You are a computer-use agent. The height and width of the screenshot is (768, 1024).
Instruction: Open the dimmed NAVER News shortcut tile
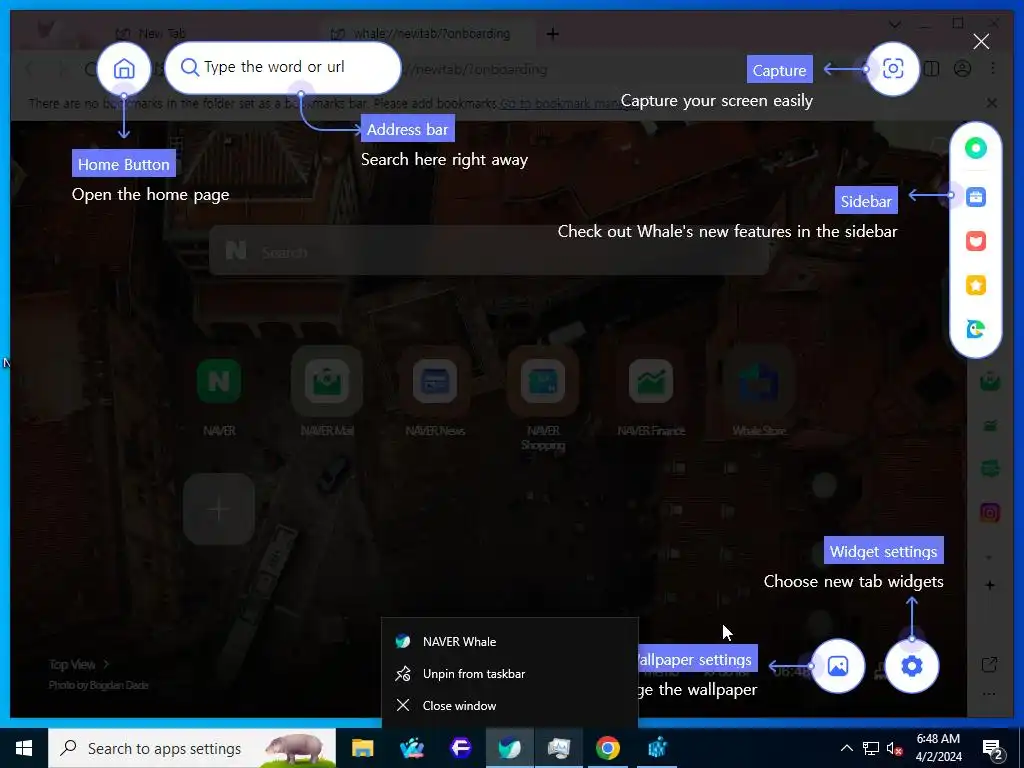pos(435,381)
